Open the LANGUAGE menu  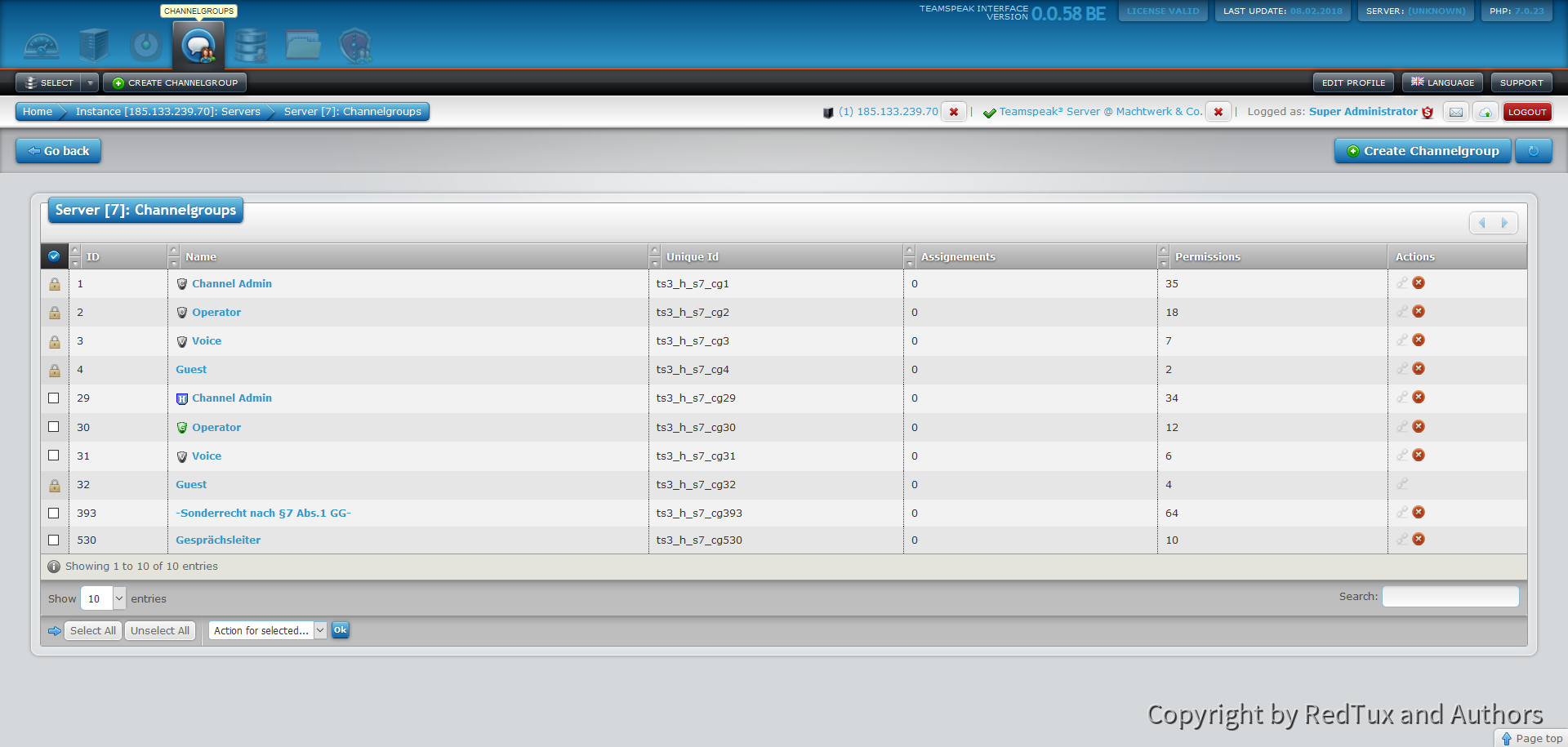[x=1442, y=82]
